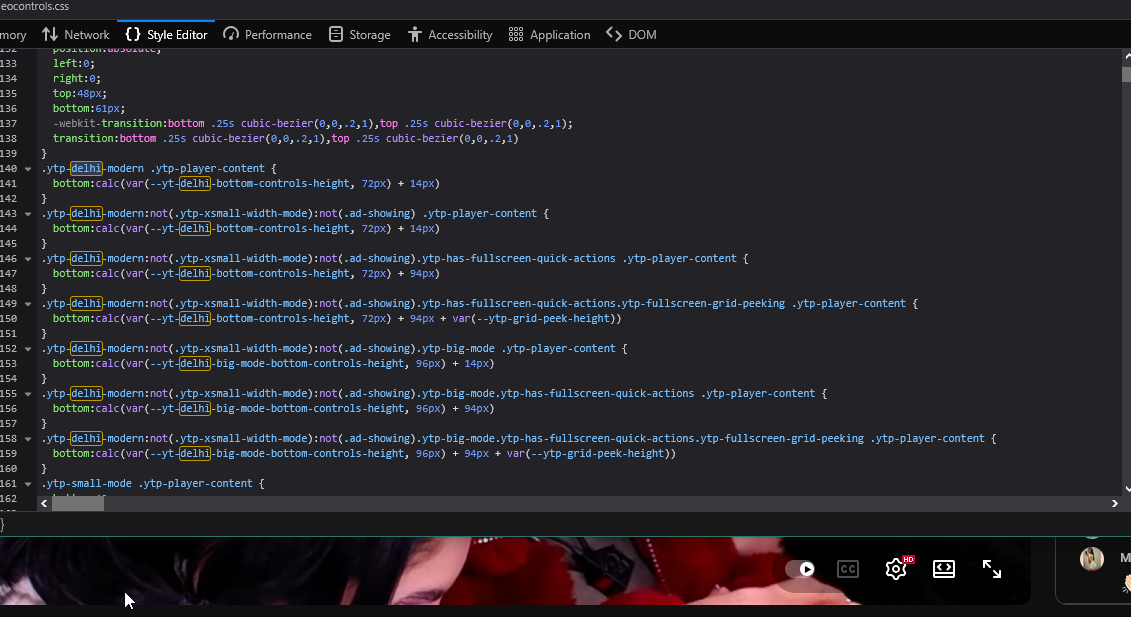This screenshot has height=617, width=1131.
Task: Click the vertical scrollbar down arrow
Action: coord(1127,489)
